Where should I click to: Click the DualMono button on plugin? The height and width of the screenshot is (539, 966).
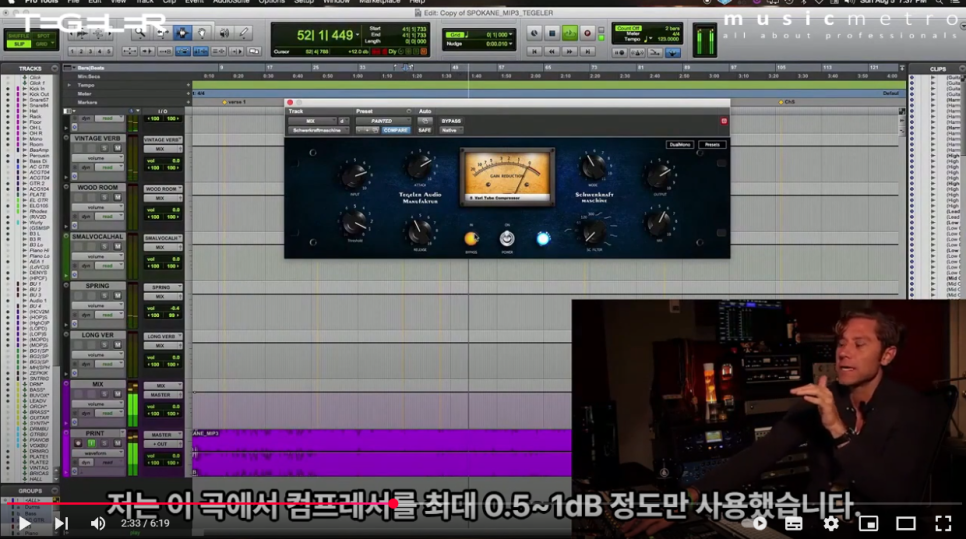click(680, 145)
